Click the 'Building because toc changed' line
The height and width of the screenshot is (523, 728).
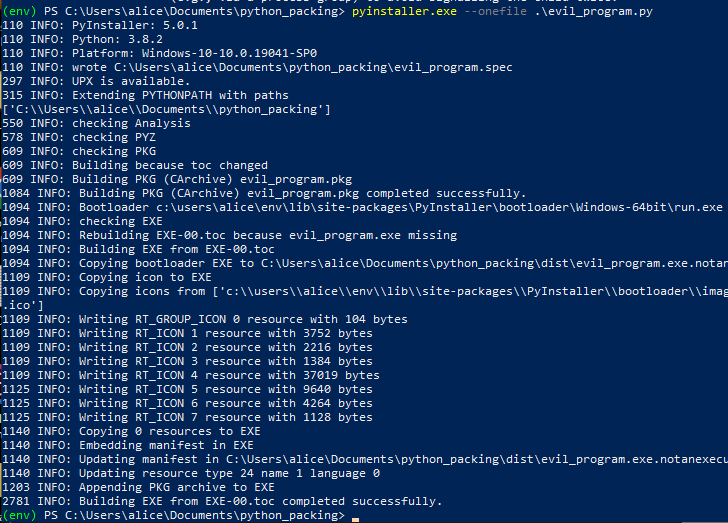click(x=135, y=165)
